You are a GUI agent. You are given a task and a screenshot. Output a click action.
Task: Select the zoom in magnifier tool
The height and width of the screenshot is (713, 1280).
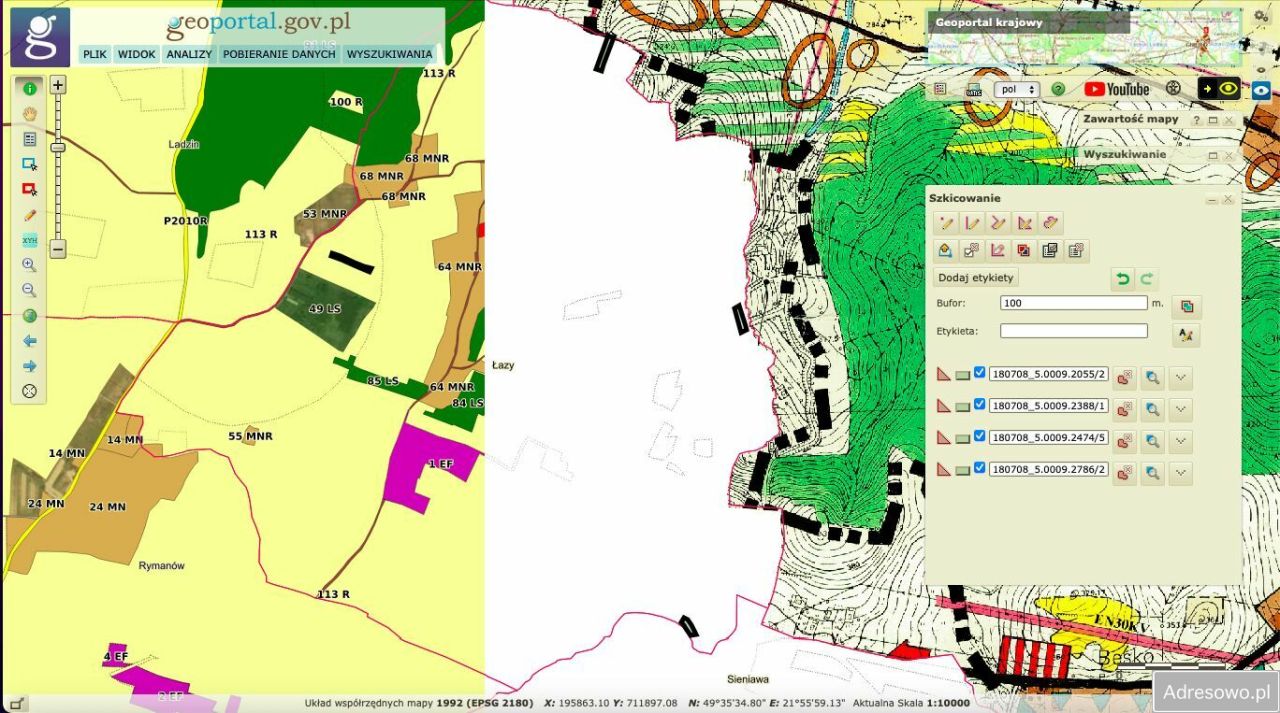pyautogui.click(x=29, y=265)
